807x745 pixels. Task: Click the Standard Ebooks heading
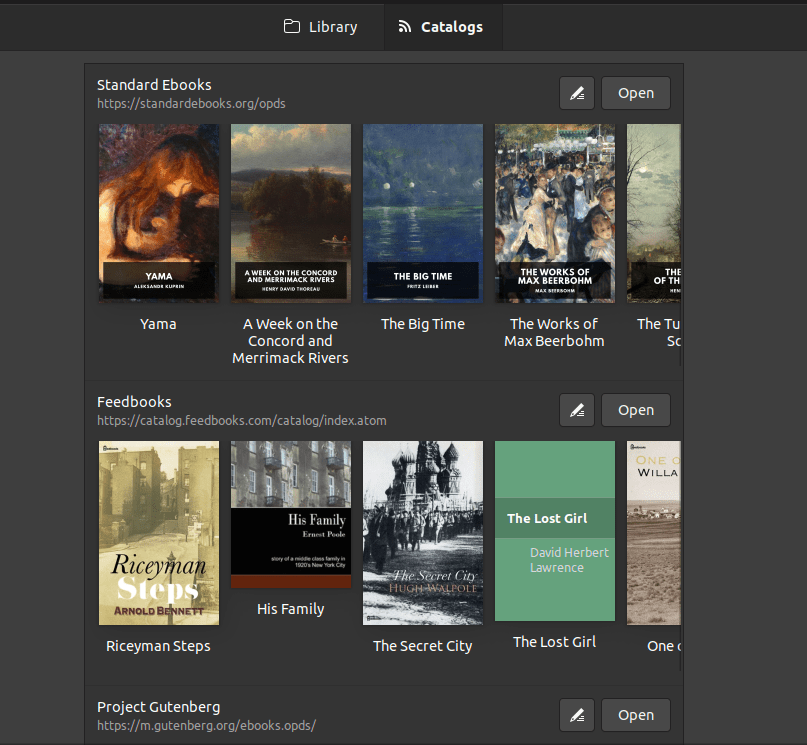tap(154, 85)
